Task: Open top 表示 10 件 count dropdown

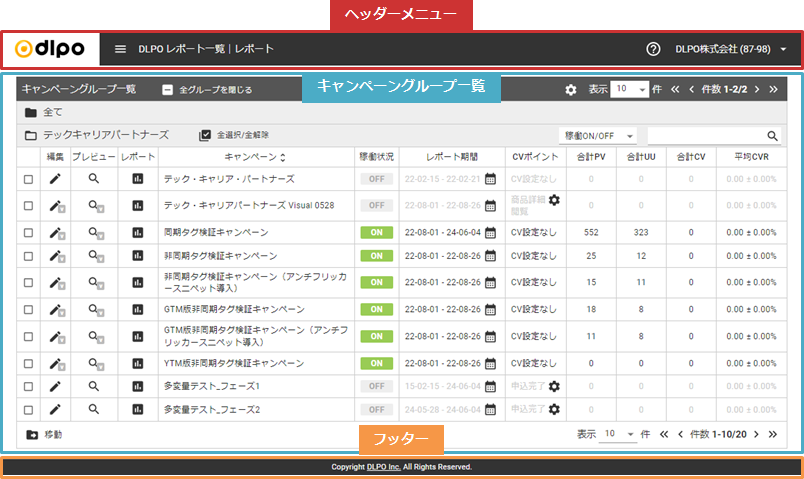Action: [x=630, y=89]
